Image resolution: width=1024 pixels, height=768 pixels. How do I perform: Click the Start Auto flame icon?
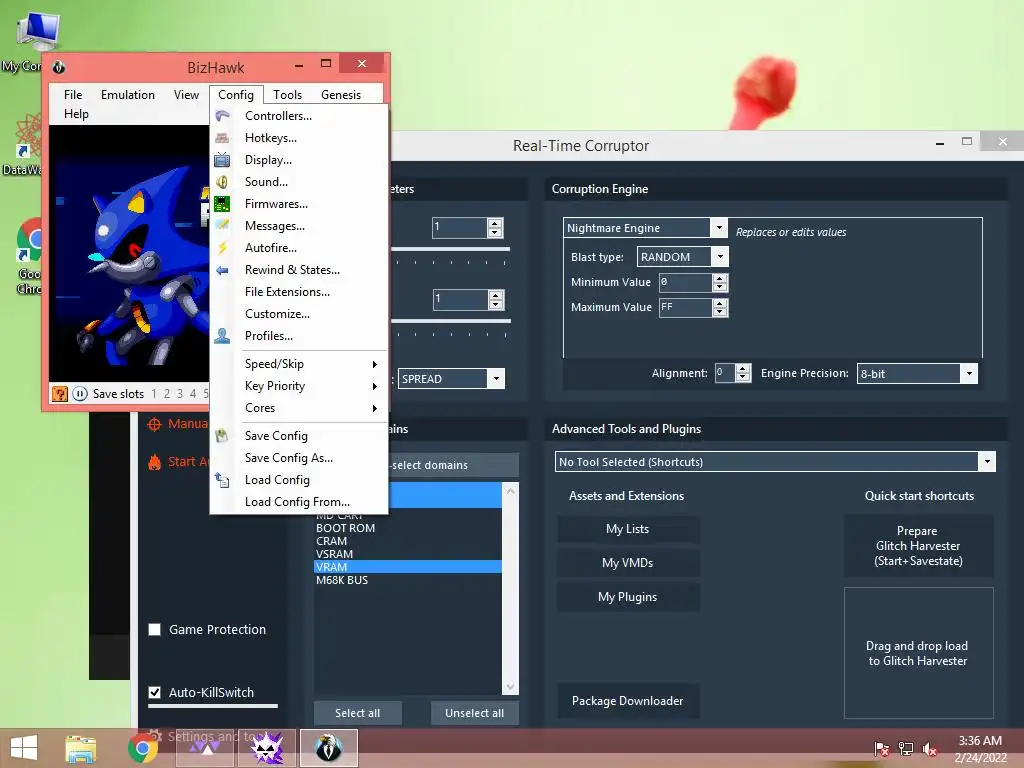154,462
